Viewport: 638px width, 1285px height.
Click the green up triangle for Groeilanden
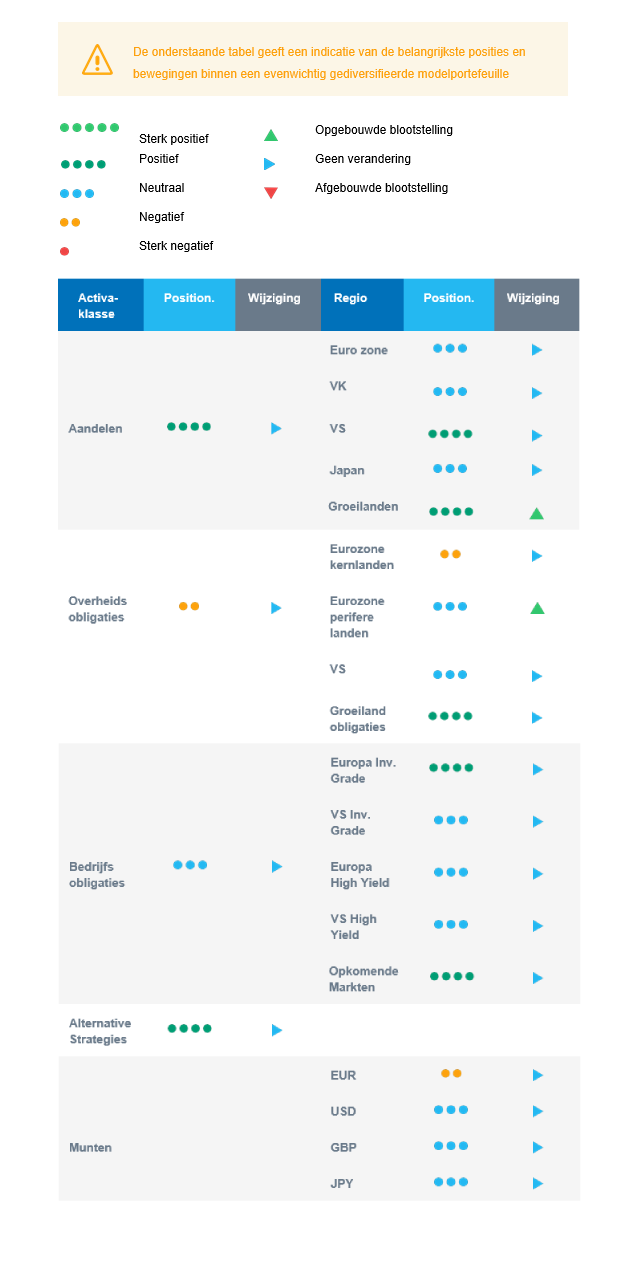tap(536, 513)
